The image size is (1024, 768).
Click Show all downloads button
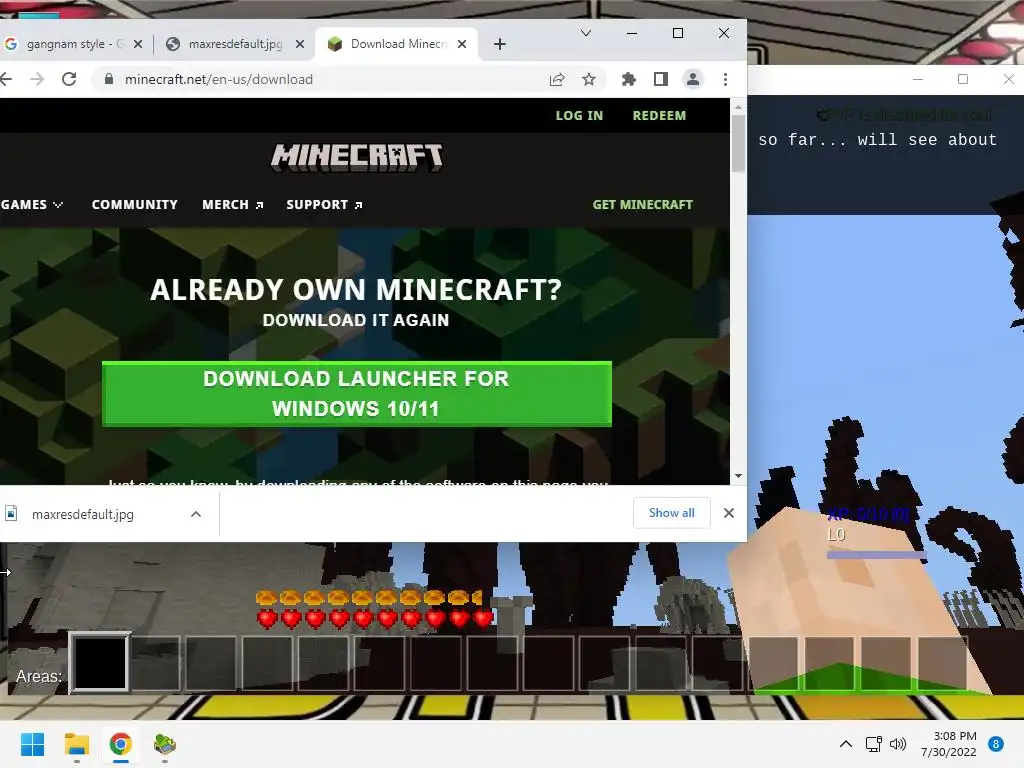pos(671,513)
